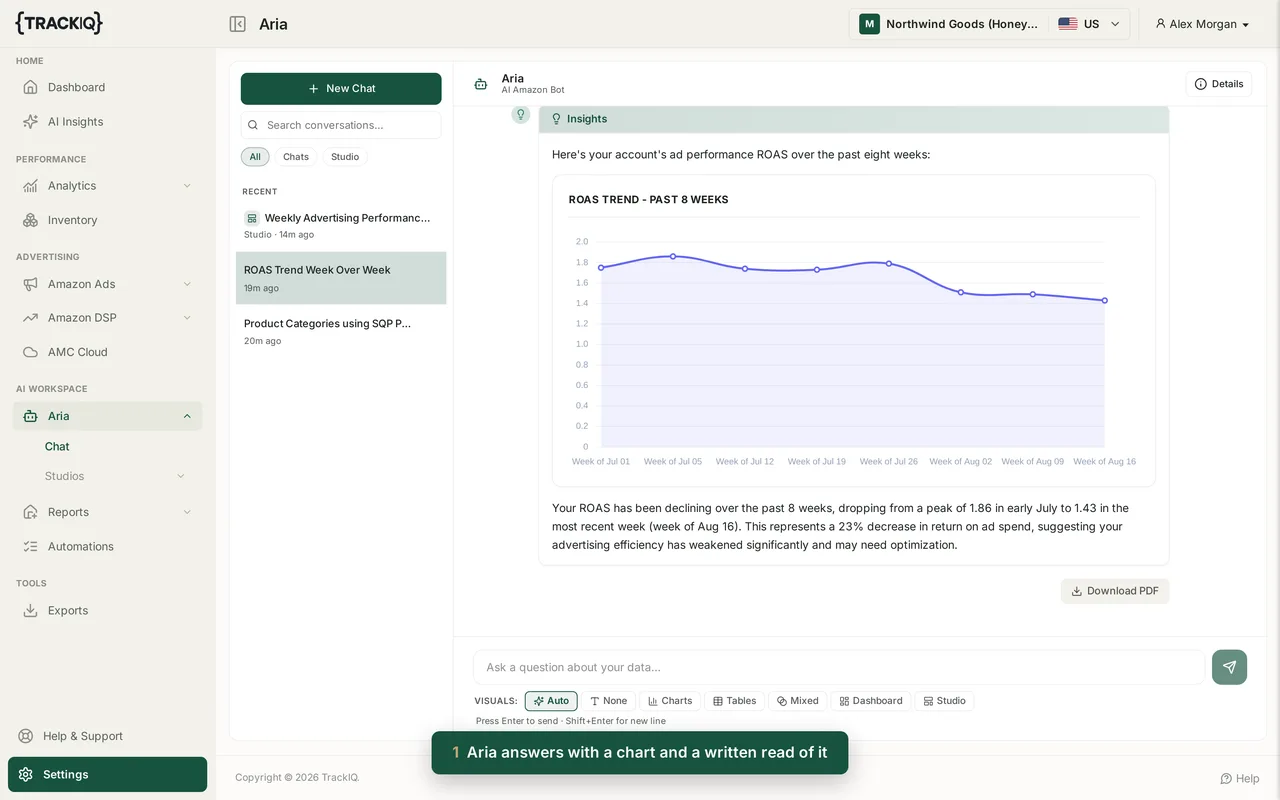The width and height of the screenshot is (1280, 800).
Task: Open AMC Cloud icon
Action: 31,352
